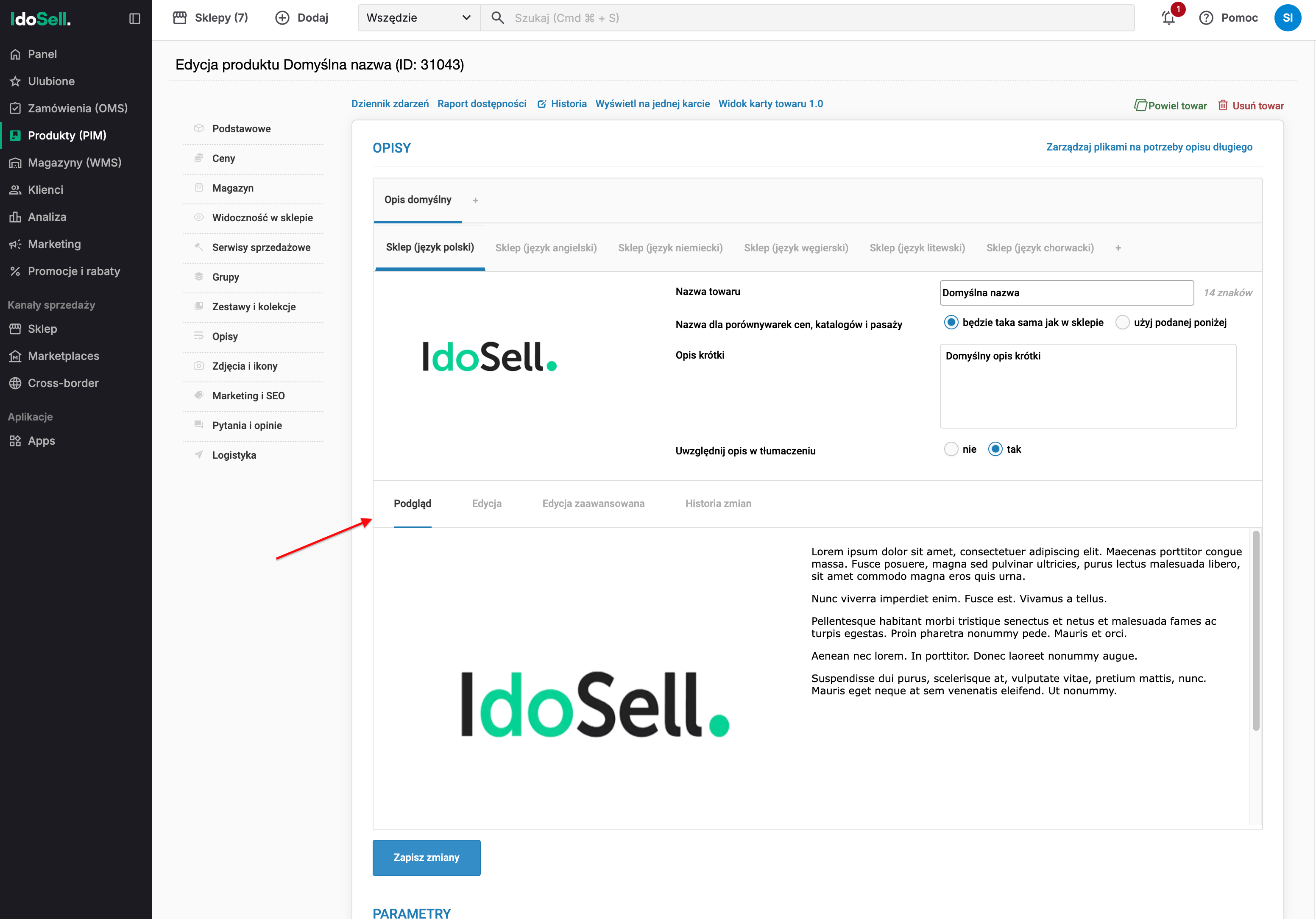Open Marketplaces icon in sidebar
1316x919 pixels.
(x=16, y=356)
